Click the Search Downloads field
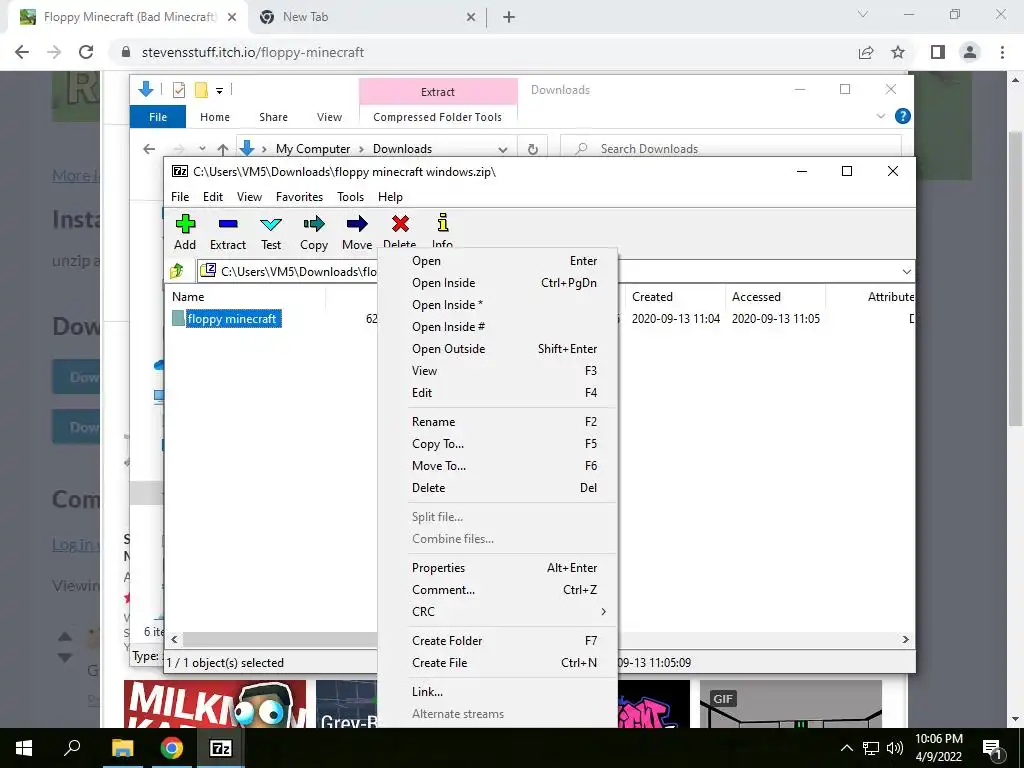1024x768 pixels. 731,149
